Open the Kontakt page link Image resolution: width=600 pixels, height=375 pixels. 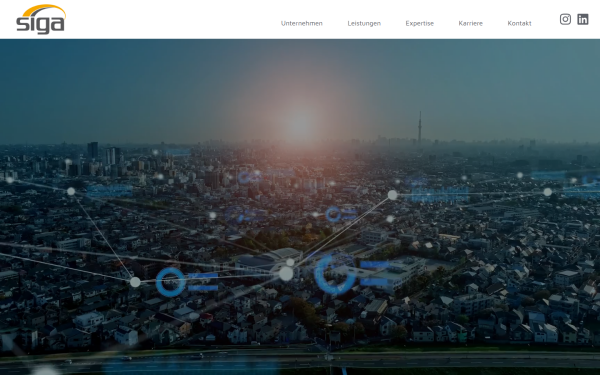519,23
